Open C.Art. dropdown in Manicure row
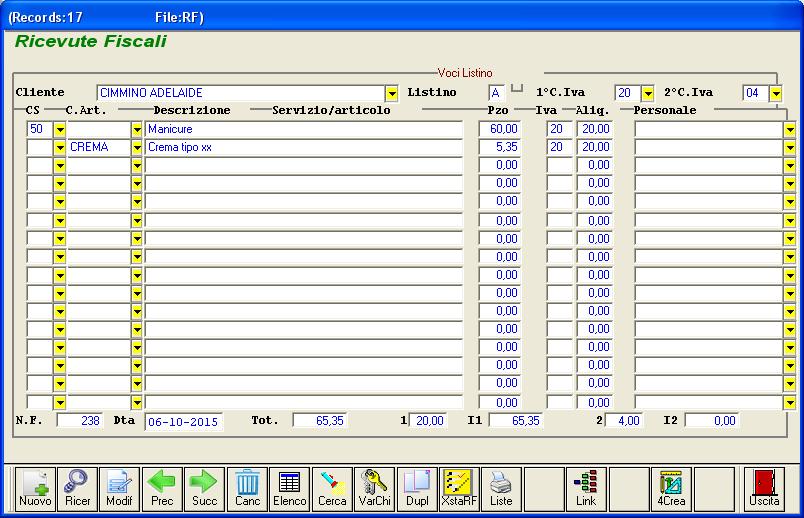Screen dimensions: 804x518 136,129
